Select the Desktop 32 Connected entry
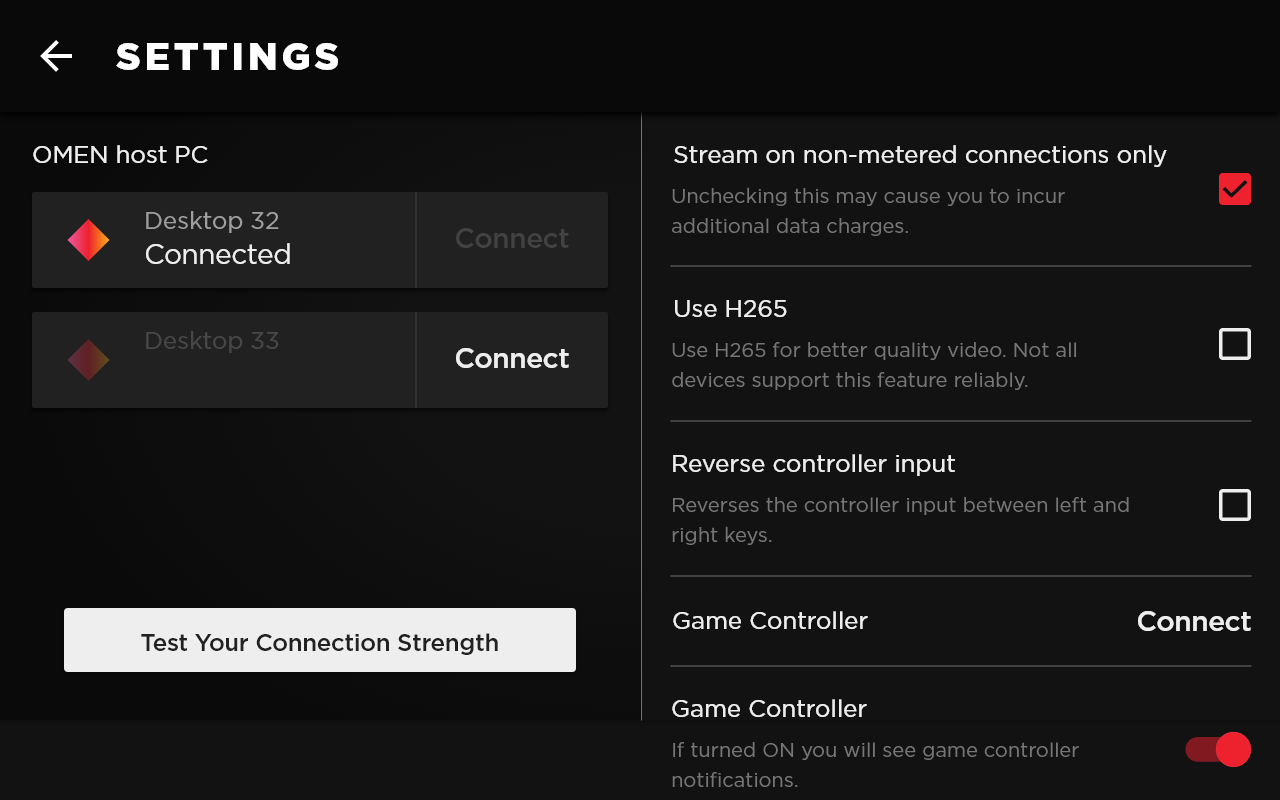Viewport: 1280px width, 800px height. coord(218,239)
